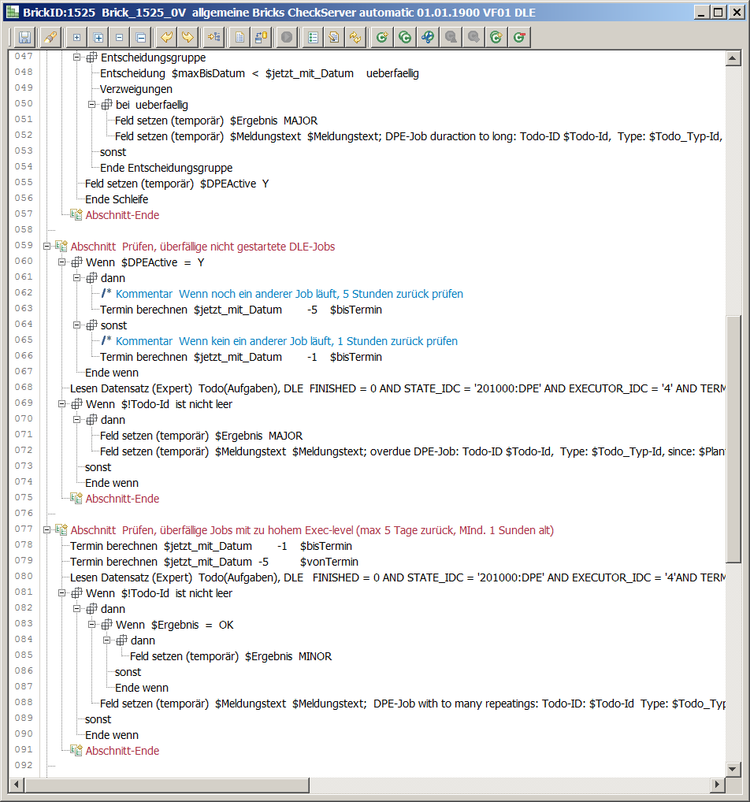Click the last green refresh icon with red mark

click(x=518, y=37)
